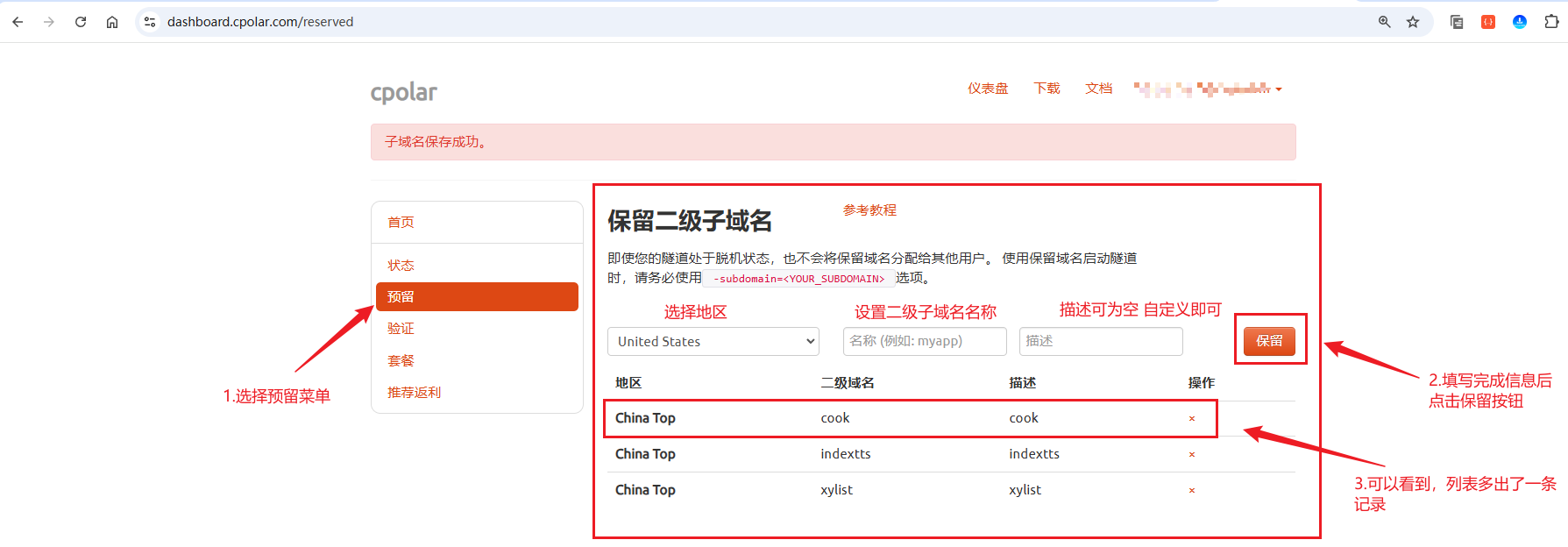Click the 子域名保存成功 alert message
Image resolution: width=1568 pixels, height=547 pixels.
coord(833,142)
